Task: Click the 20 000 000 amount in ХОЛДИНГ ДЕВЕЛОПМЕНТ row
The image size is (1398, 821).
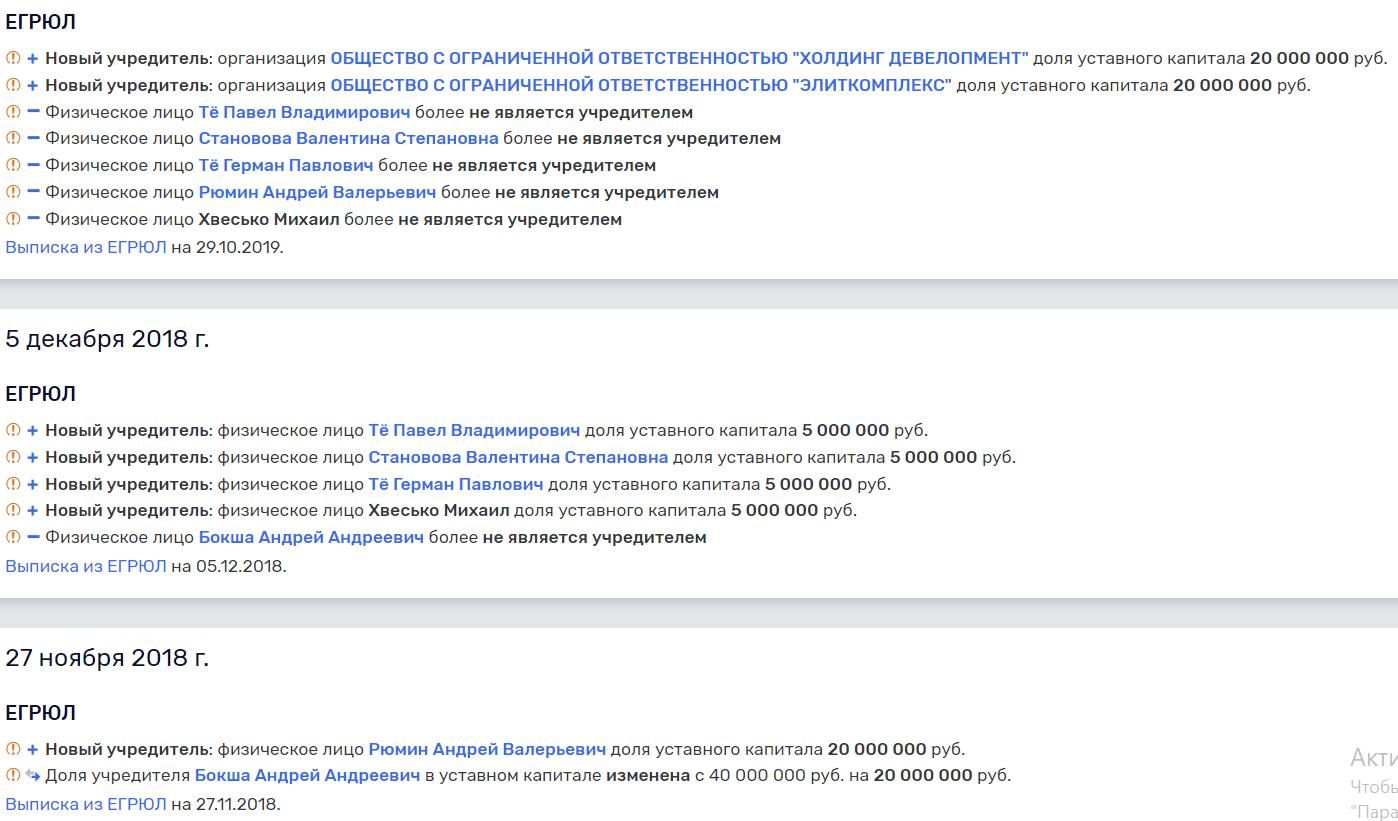Action: 1299,58
